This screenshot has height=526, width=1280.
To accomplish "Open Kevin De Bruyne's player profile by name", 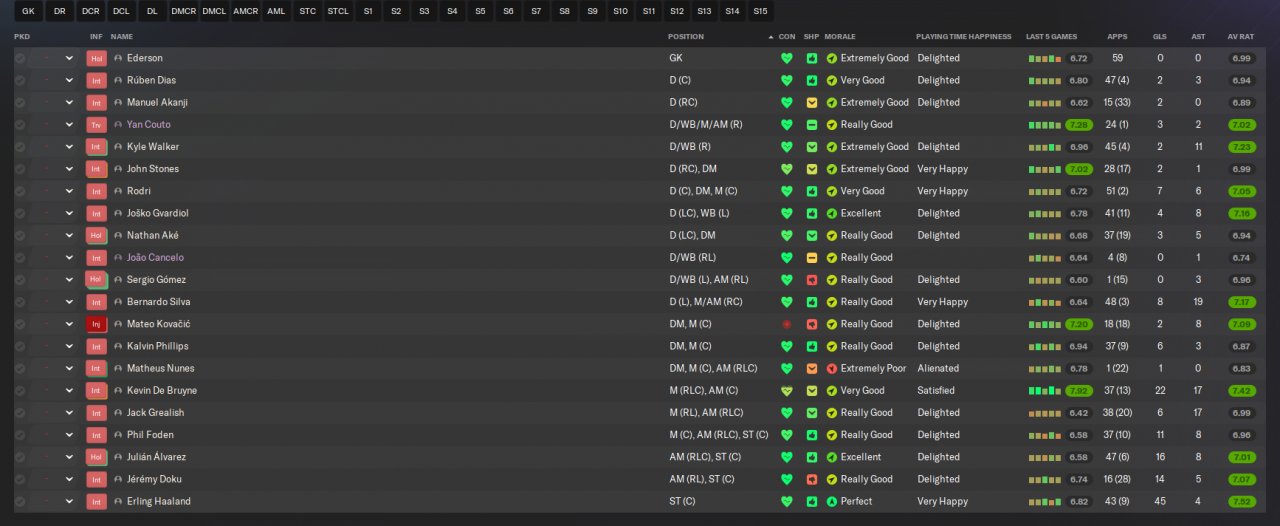I will pyautogui.click(x=162, y=391).
